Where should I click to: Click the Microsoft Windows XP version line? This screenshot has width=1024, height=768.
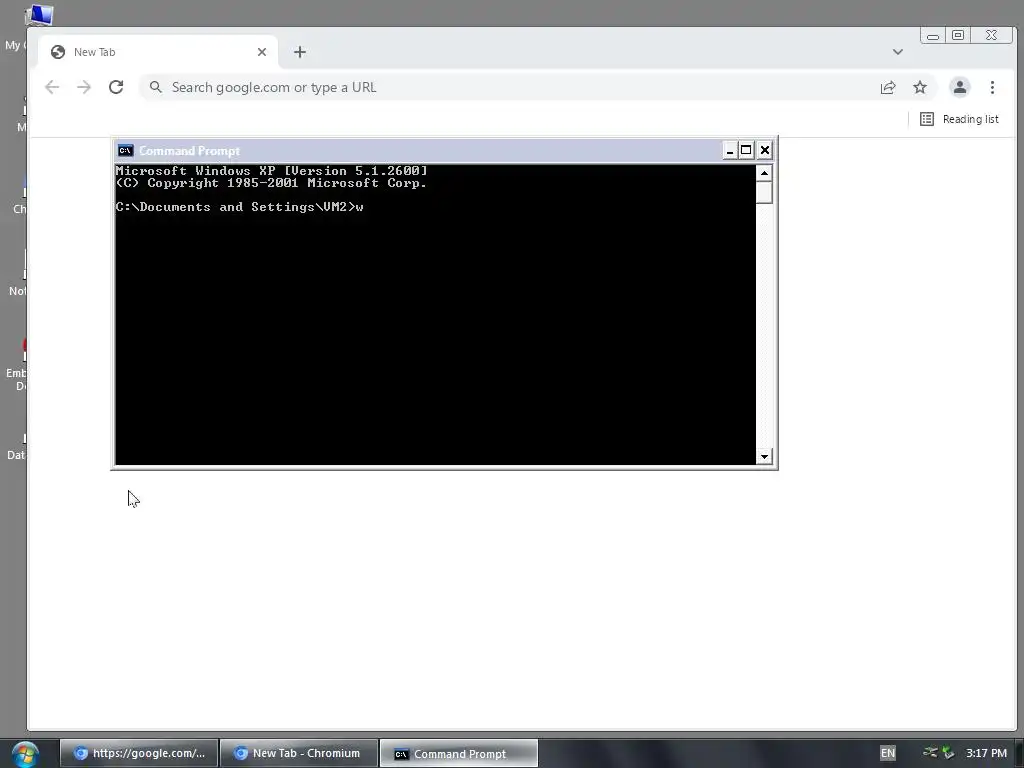(271, 171)
